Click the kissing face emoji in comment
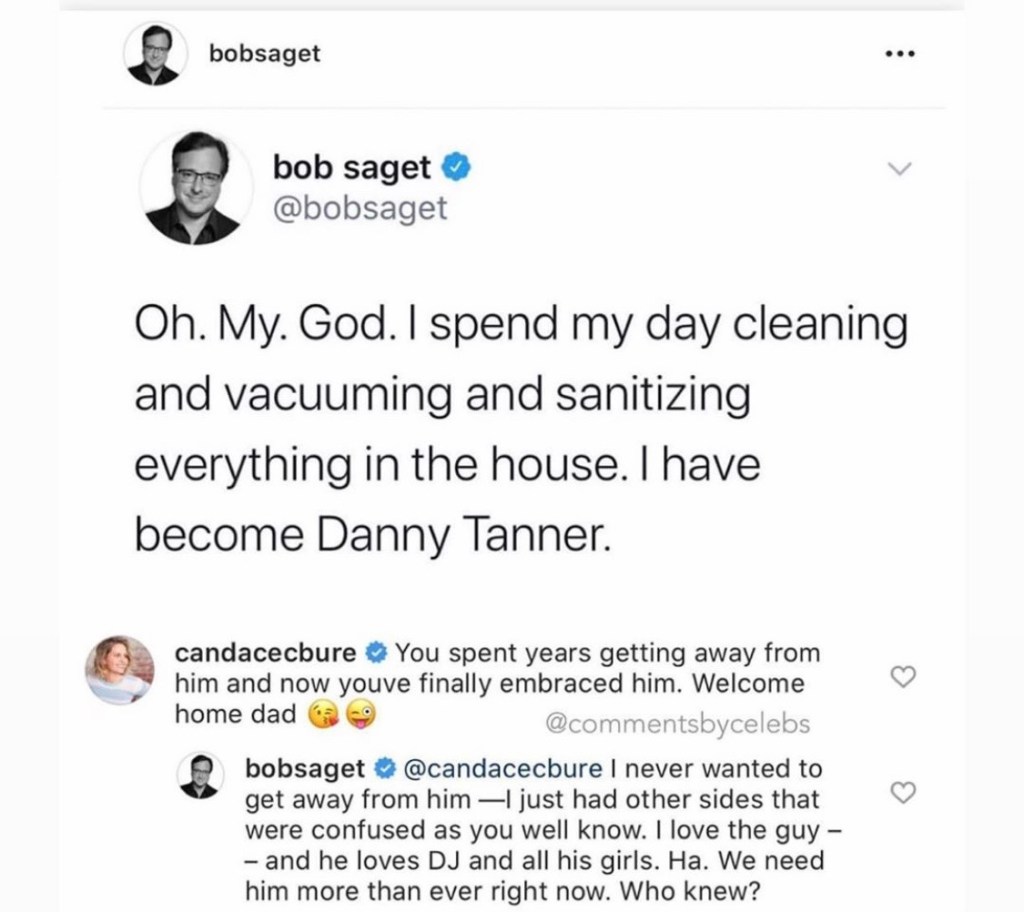 pos(322,716)
